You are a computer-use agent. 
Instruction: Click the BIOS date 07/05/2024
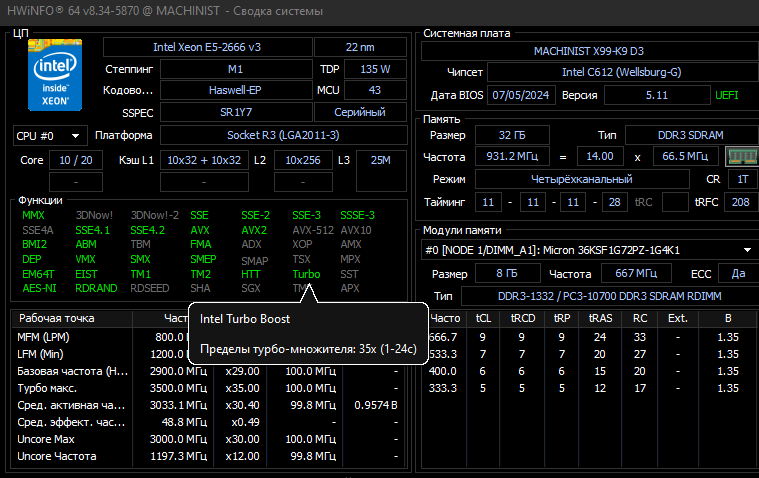click(x=521, y=95)
